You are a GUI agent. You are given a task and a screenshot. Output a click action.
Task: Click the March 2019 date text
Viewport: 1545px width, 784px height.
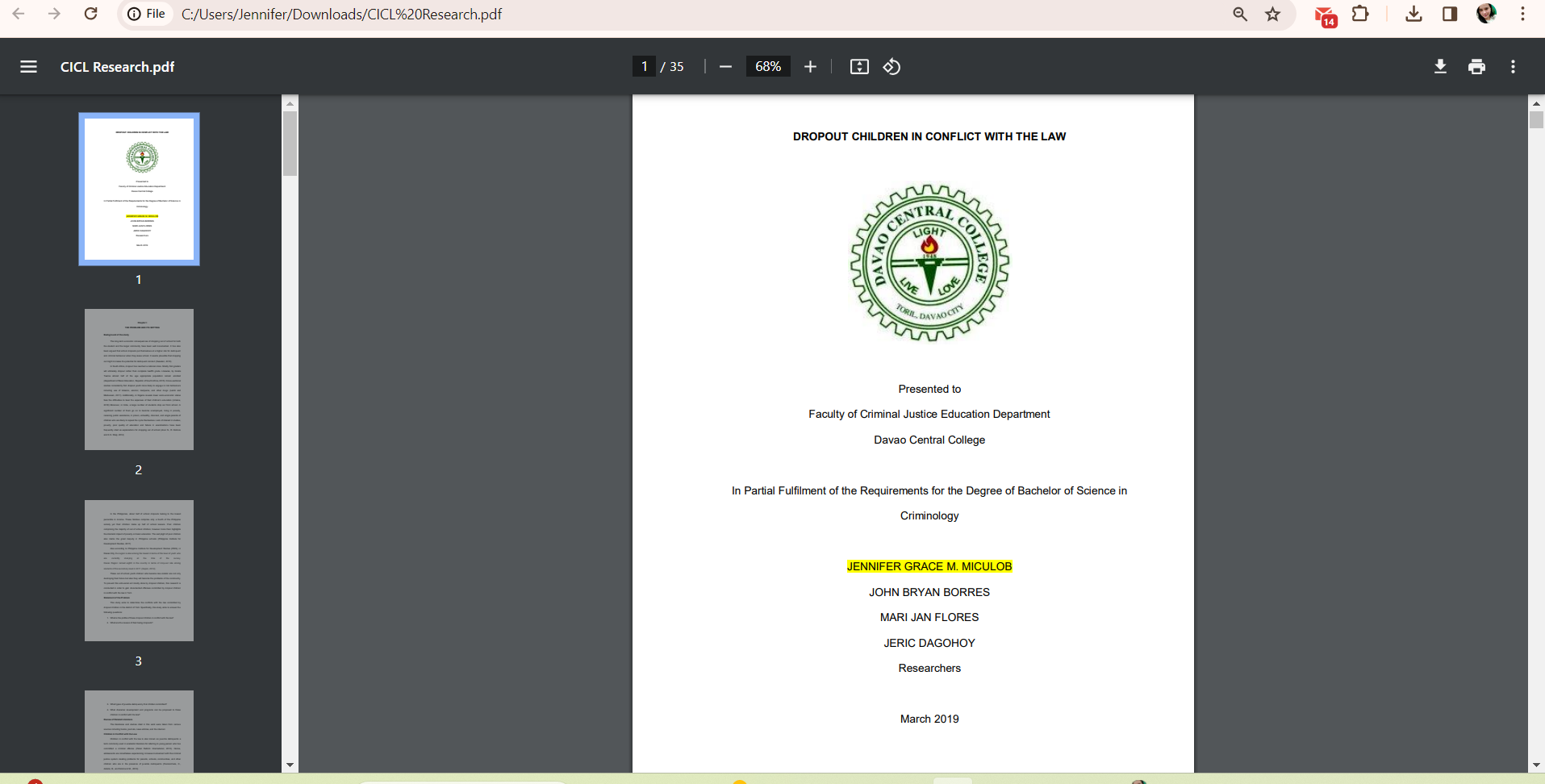point(929,719)
